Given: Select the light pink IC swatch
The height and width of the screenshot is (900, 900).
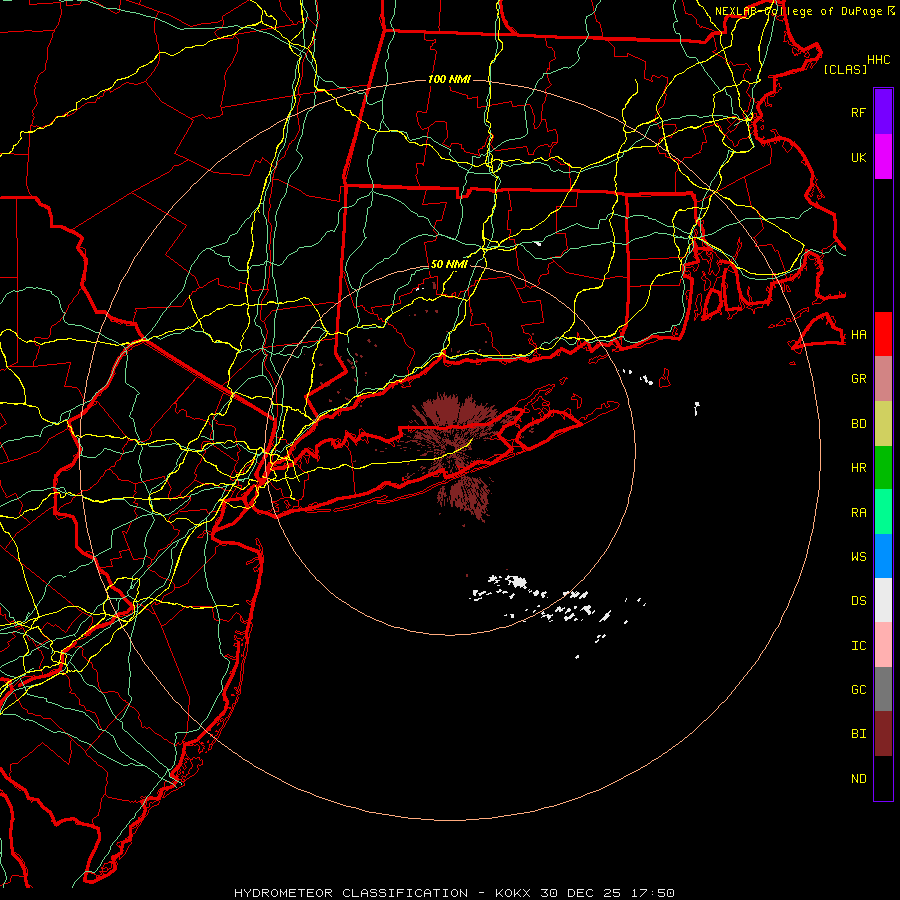Looking at the screenshot, I should [x=883, y=645].
